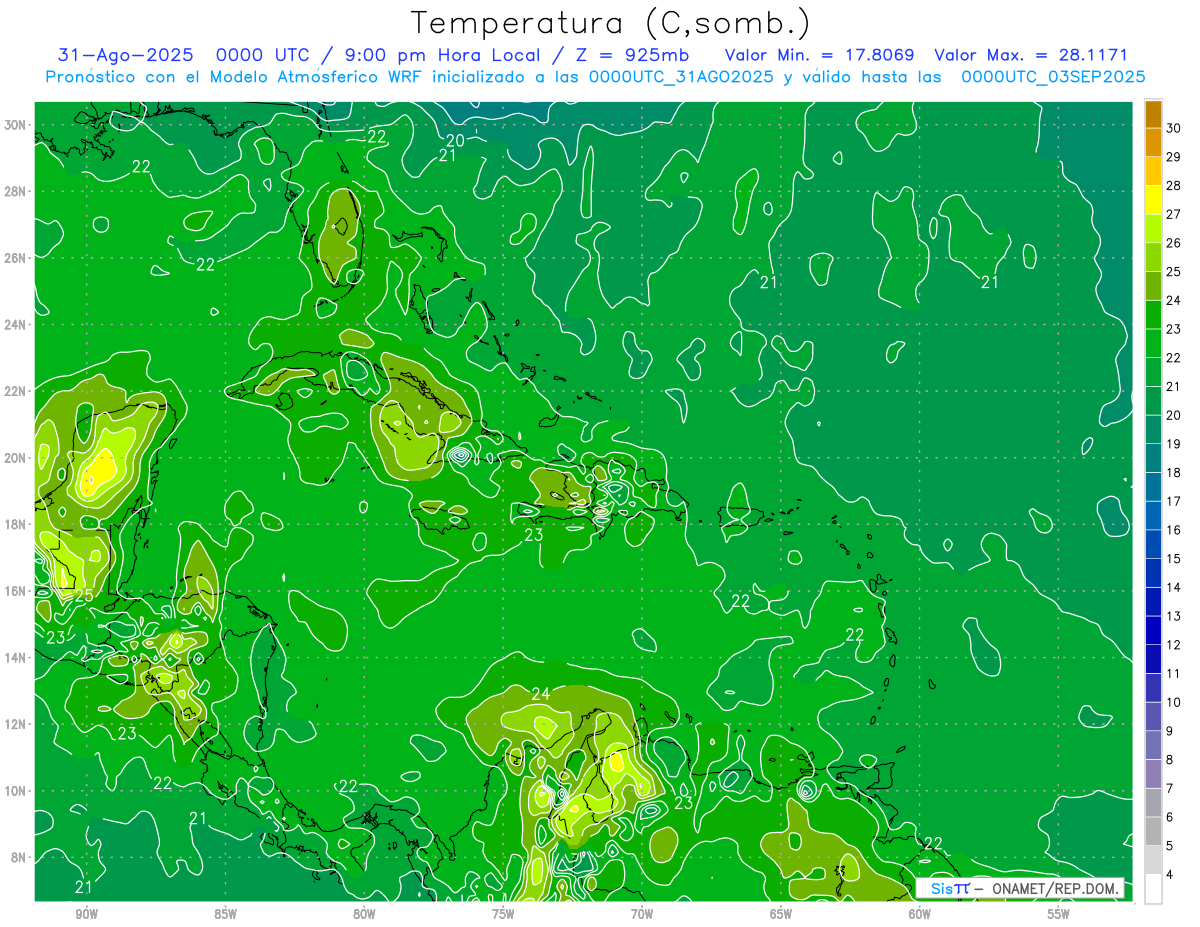Screen dimensions: 1200x927
Task: Click latitude axis label "28N"
Action: [x=15, y=191]
